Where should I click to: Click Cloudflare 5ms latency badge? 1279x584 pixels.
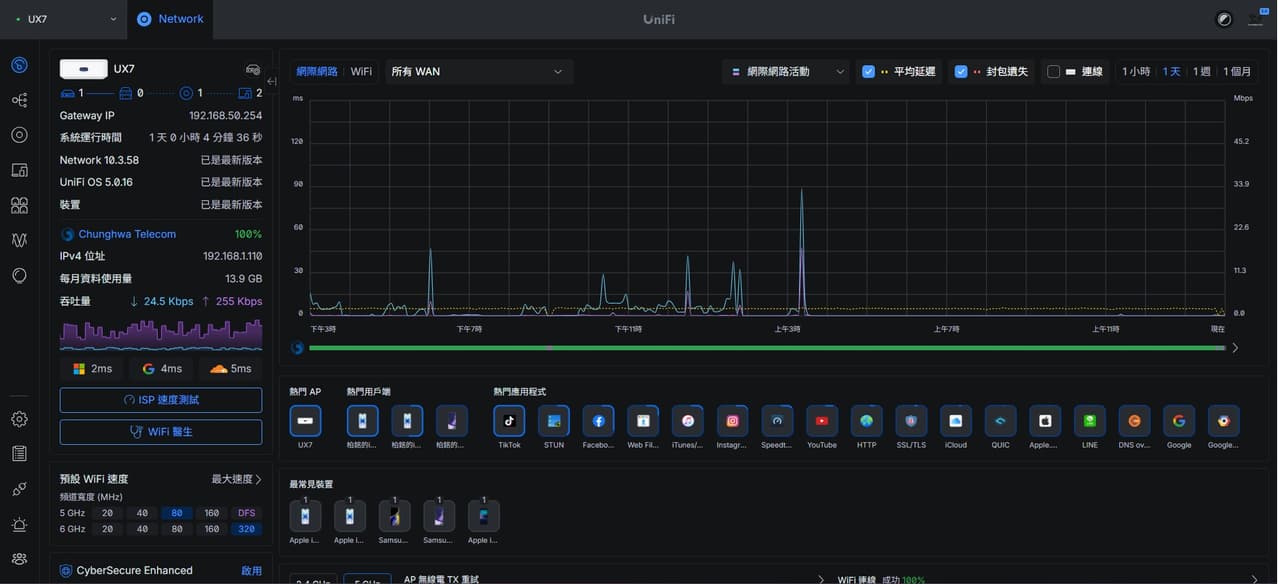(x=230, y=369)
